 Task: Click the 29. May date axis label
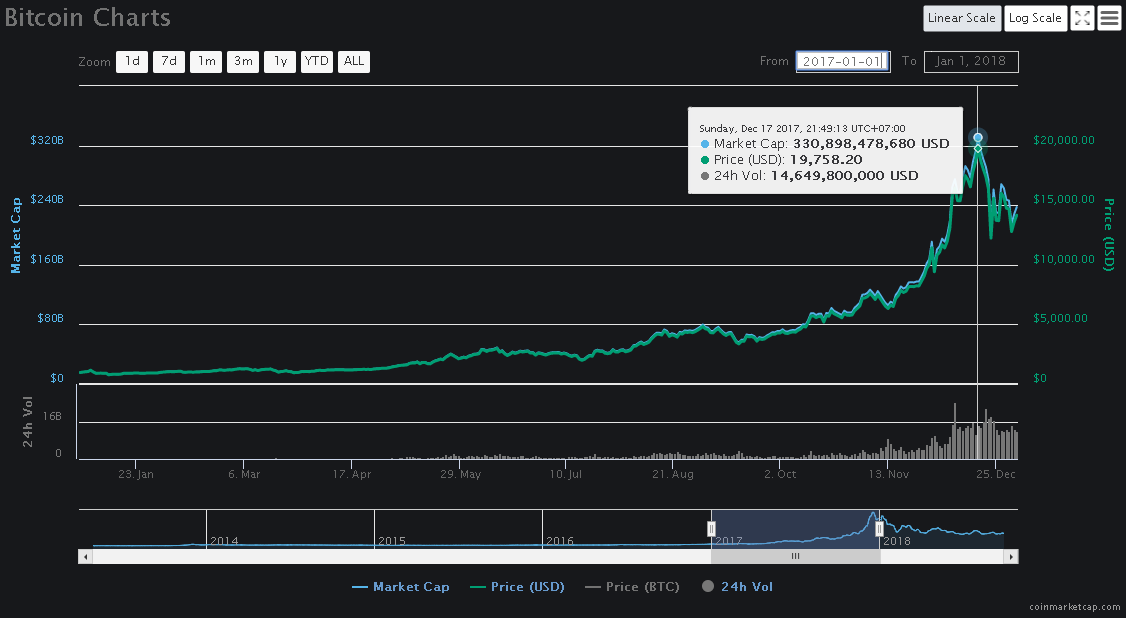460,474
